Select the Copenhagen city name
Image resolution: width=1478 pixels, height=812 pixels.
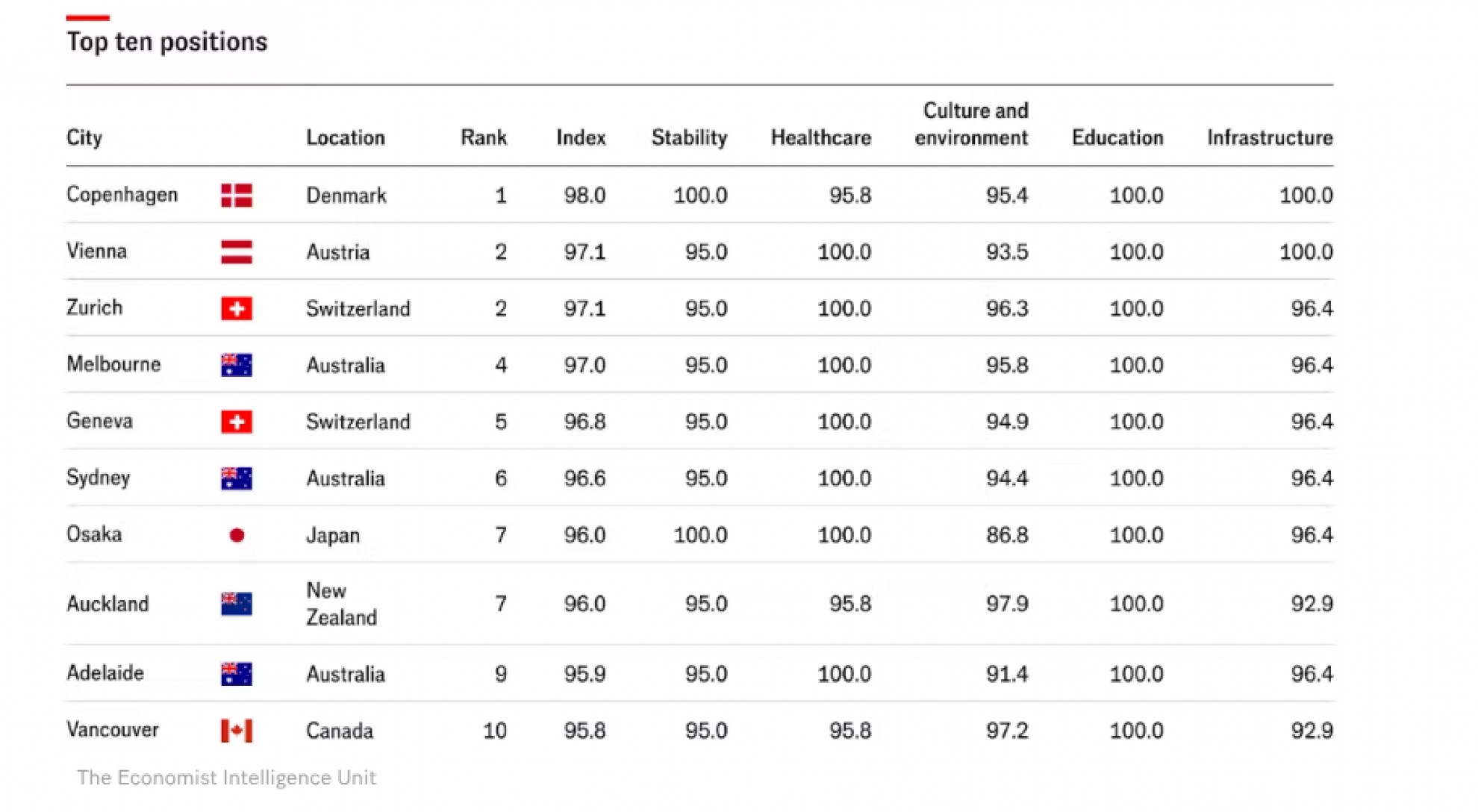(122, 195)
